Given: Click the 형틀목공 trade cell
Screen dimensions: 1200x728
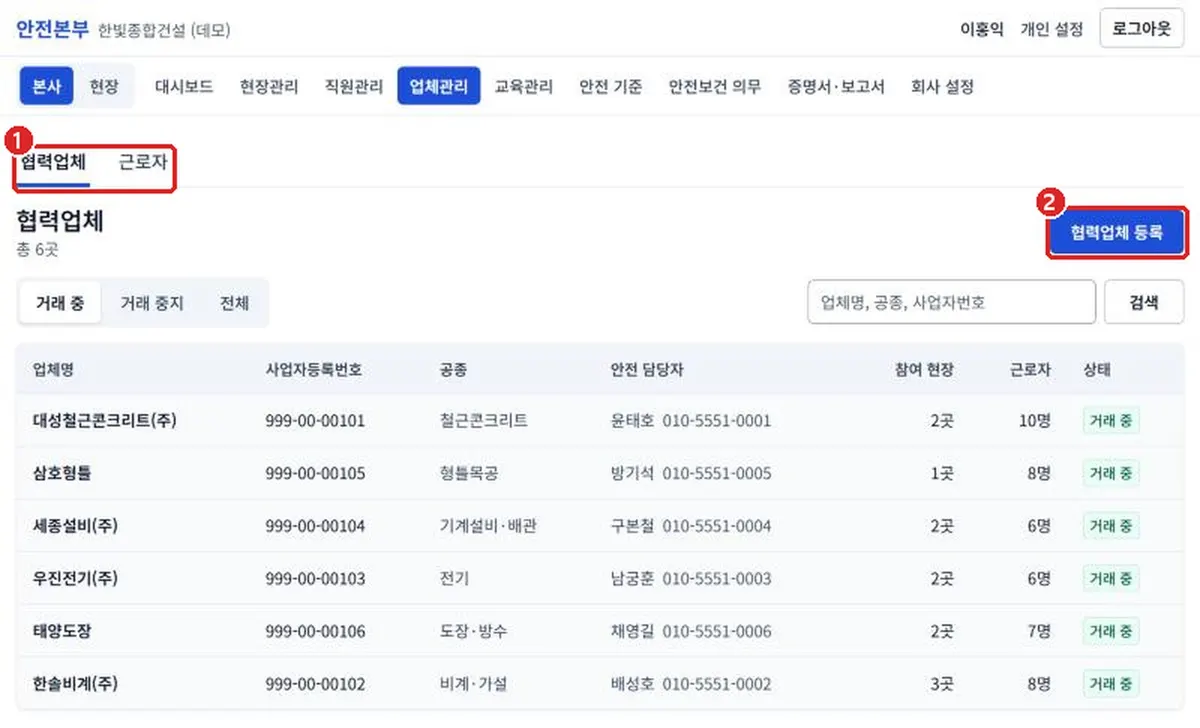Looking at the screenshot, I should 468,473.
